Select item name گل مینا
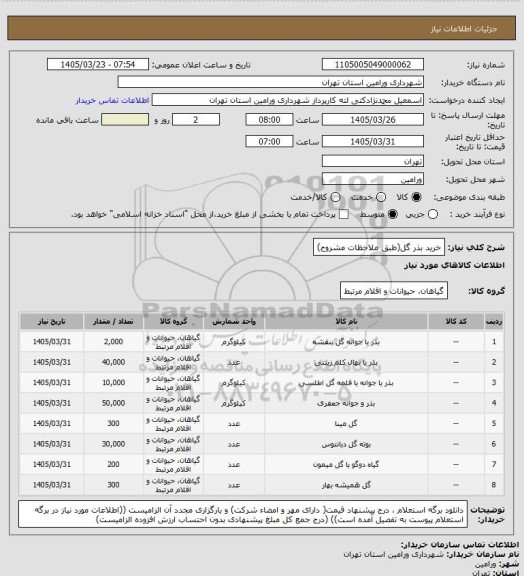 coord(346,424)
